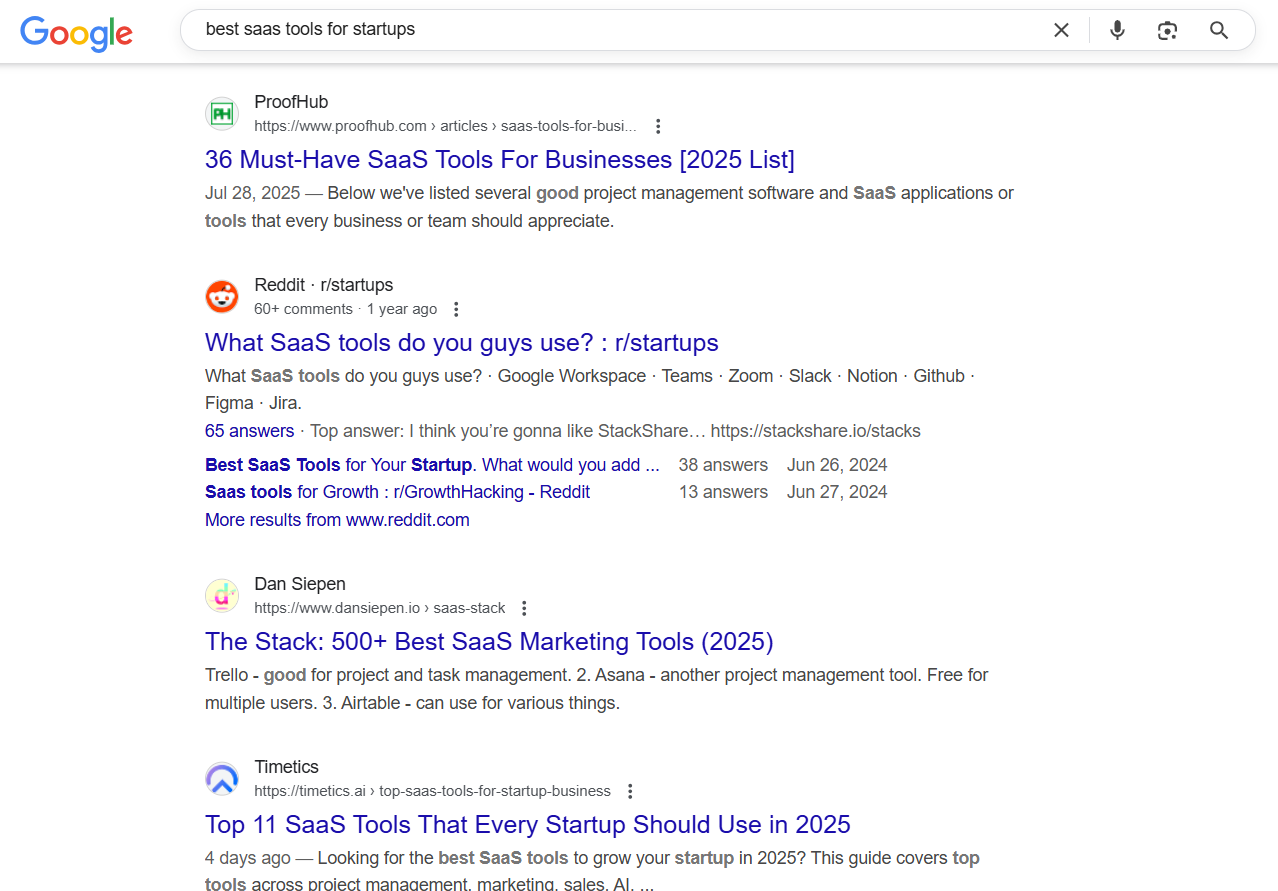Click the Dan Siepen site favicon
Image resolution: width=1278 pixels, height=891 pixels.
(221, 595)
